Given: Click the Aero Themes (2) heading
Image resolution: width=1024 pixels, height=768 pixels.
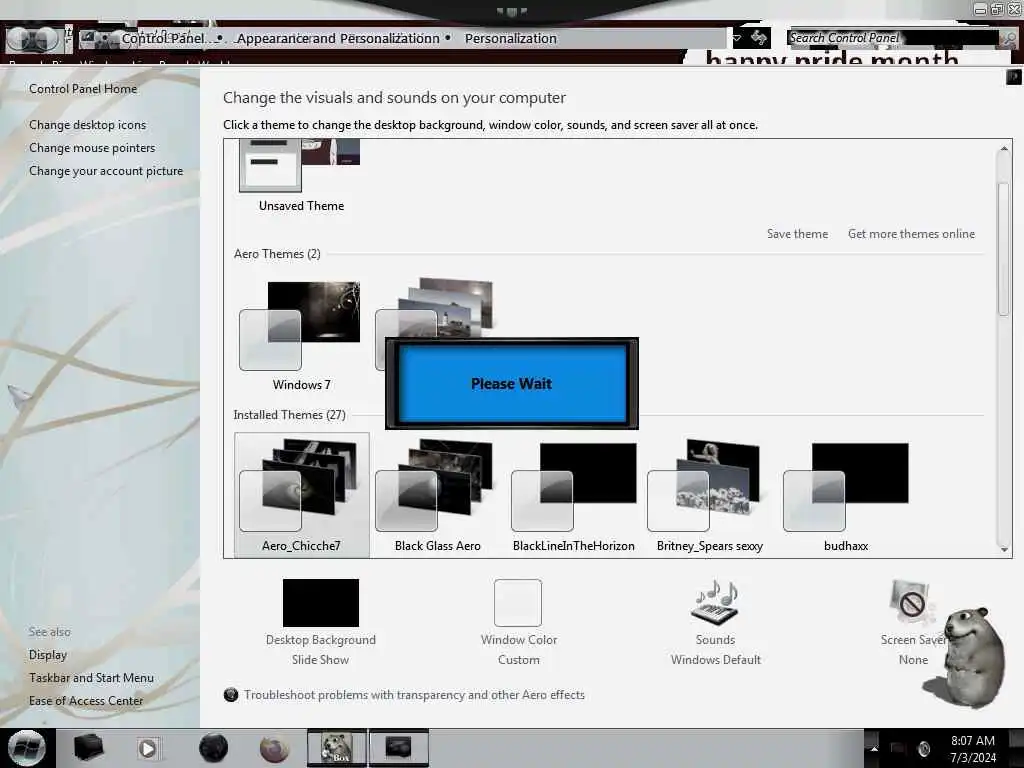Looking at the screenshot, I should pyautogui.click(x=277, y=254).
